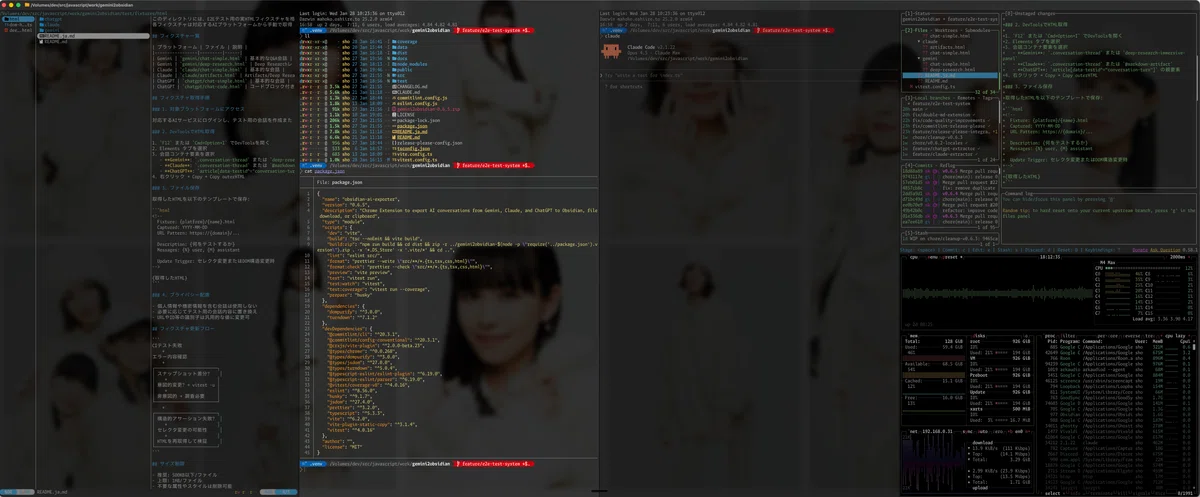The width and height of the screenshot is (1200, 497).
Task: Adjust the 2000ms update interval in btop
Action: pyautogui.click(x=1179, y=257)
